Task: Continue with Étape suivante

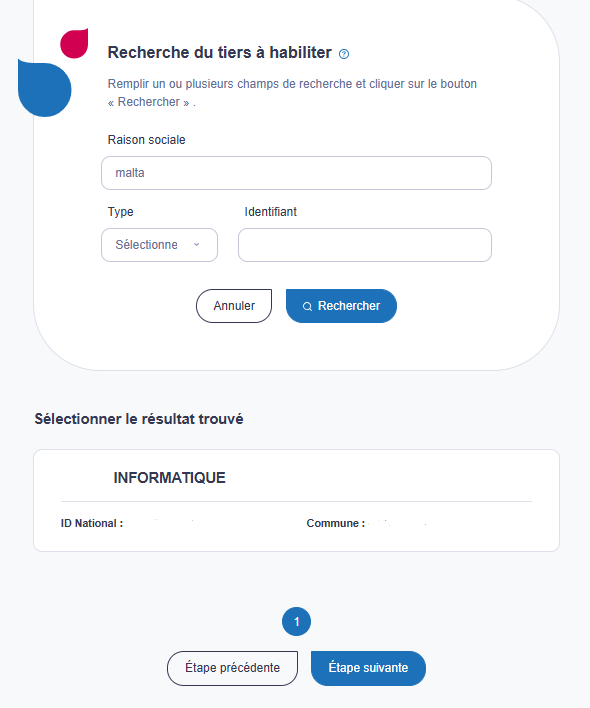Action: coord(368,668)
